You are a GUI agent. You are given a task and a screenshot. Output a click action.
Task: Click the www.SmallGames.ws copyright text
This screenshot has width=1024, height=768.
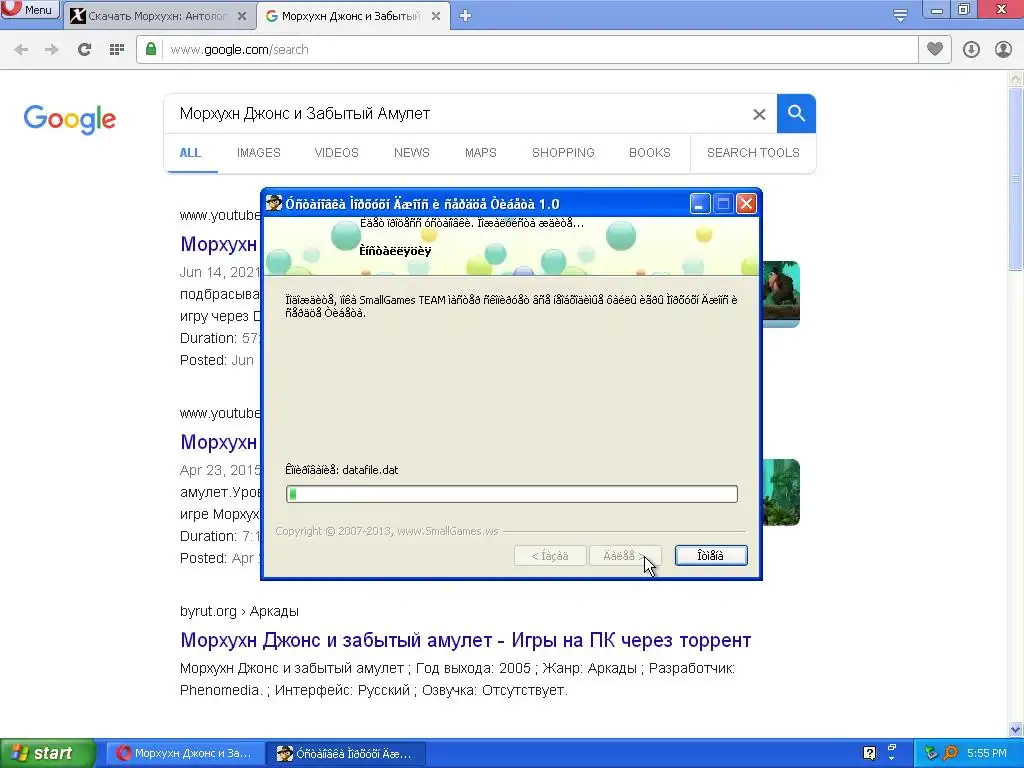click(387, 532)
